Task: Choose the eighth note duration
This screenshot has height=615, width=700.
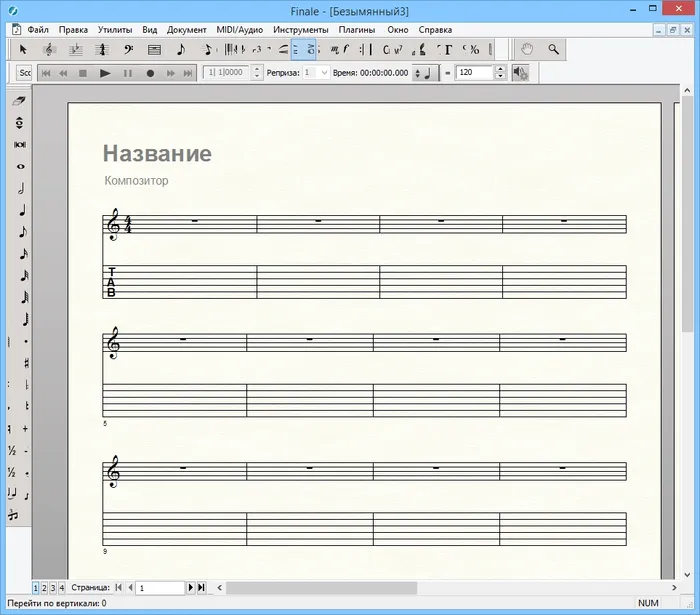Action: pyautogui.click(x=23, y=232)
